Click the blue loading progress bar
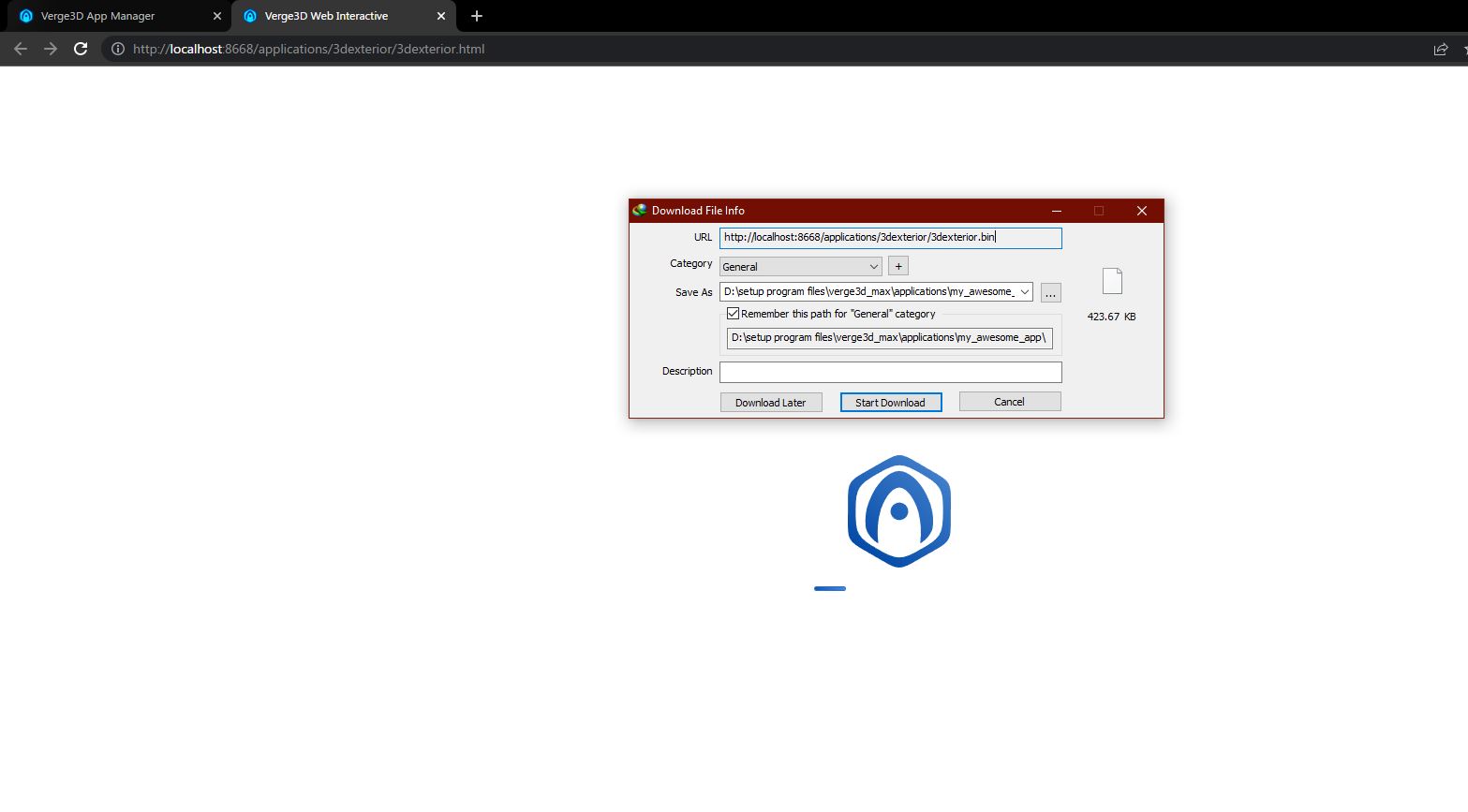 coord(830,588)
